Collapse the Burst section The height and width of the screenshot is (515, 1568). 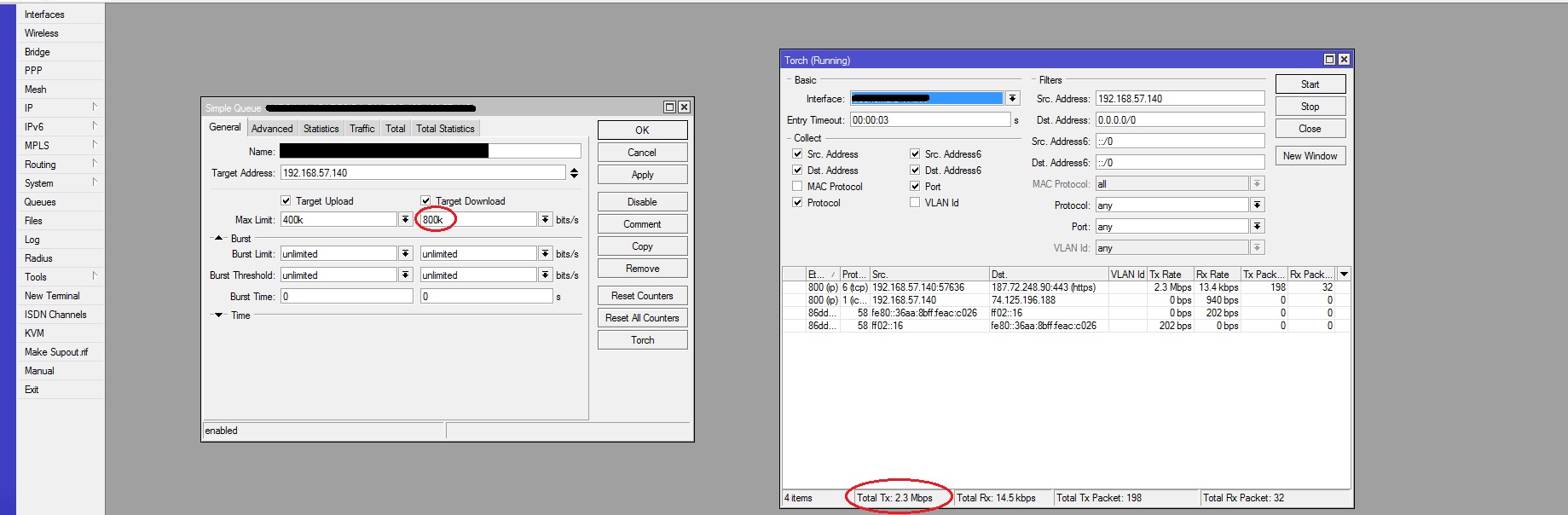[219, 239]
